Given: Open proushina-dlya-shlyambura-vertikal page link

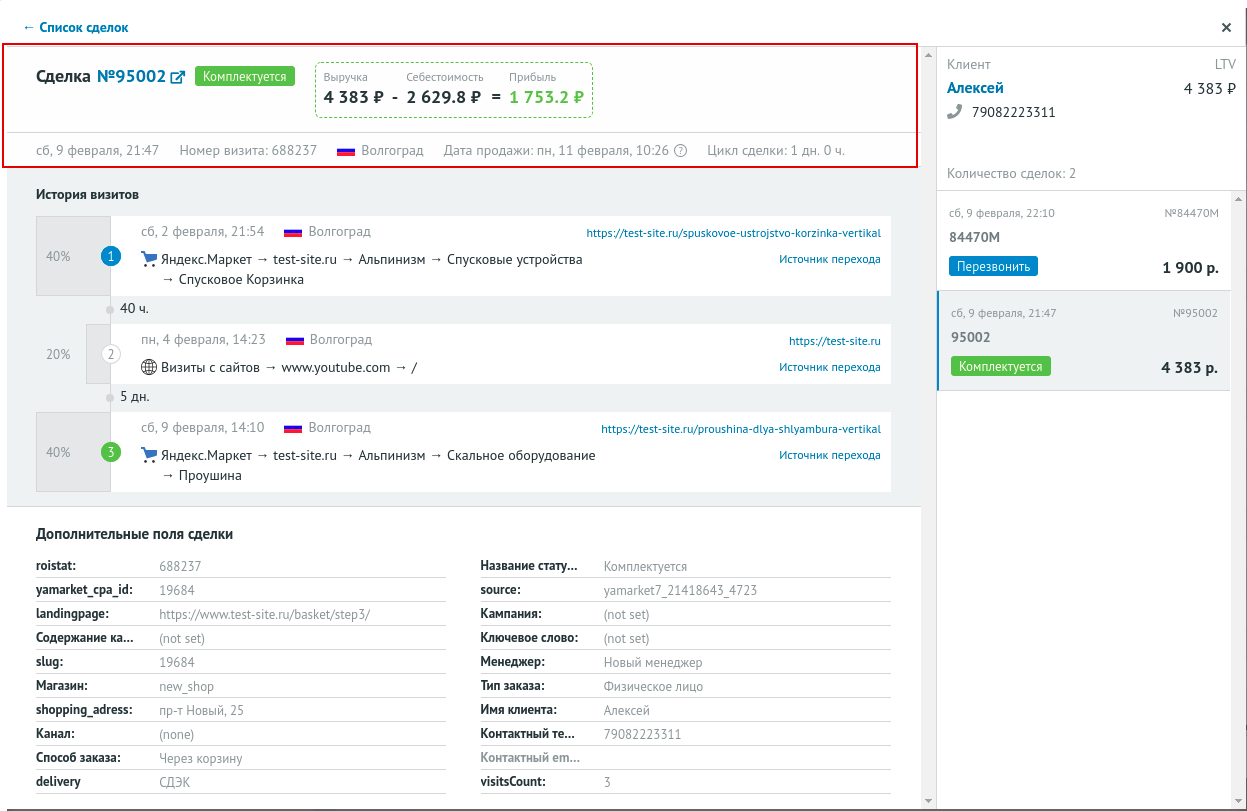Looking at the screenshot, I should click(740, 429).
